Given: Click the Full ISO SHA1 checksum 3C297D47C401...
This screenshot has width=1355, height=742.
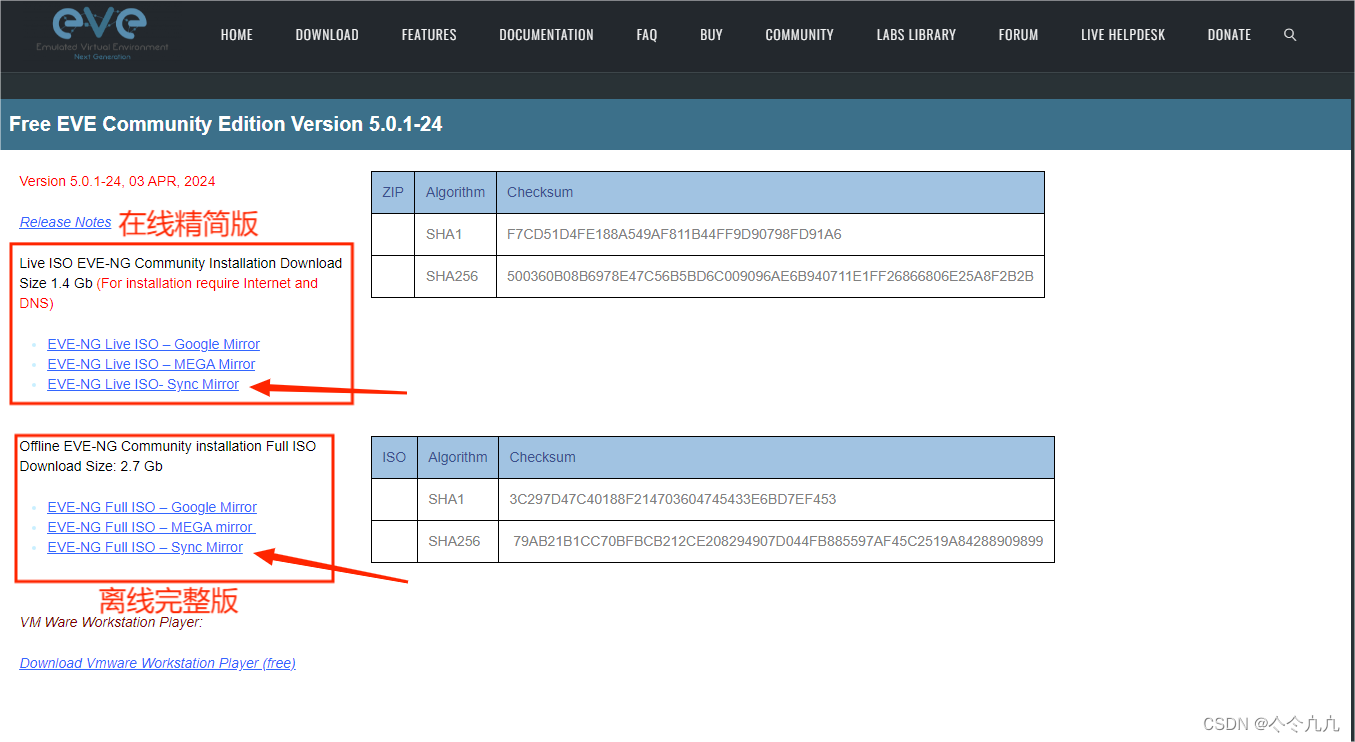Looking at the screenshot, I should point(672,499).
